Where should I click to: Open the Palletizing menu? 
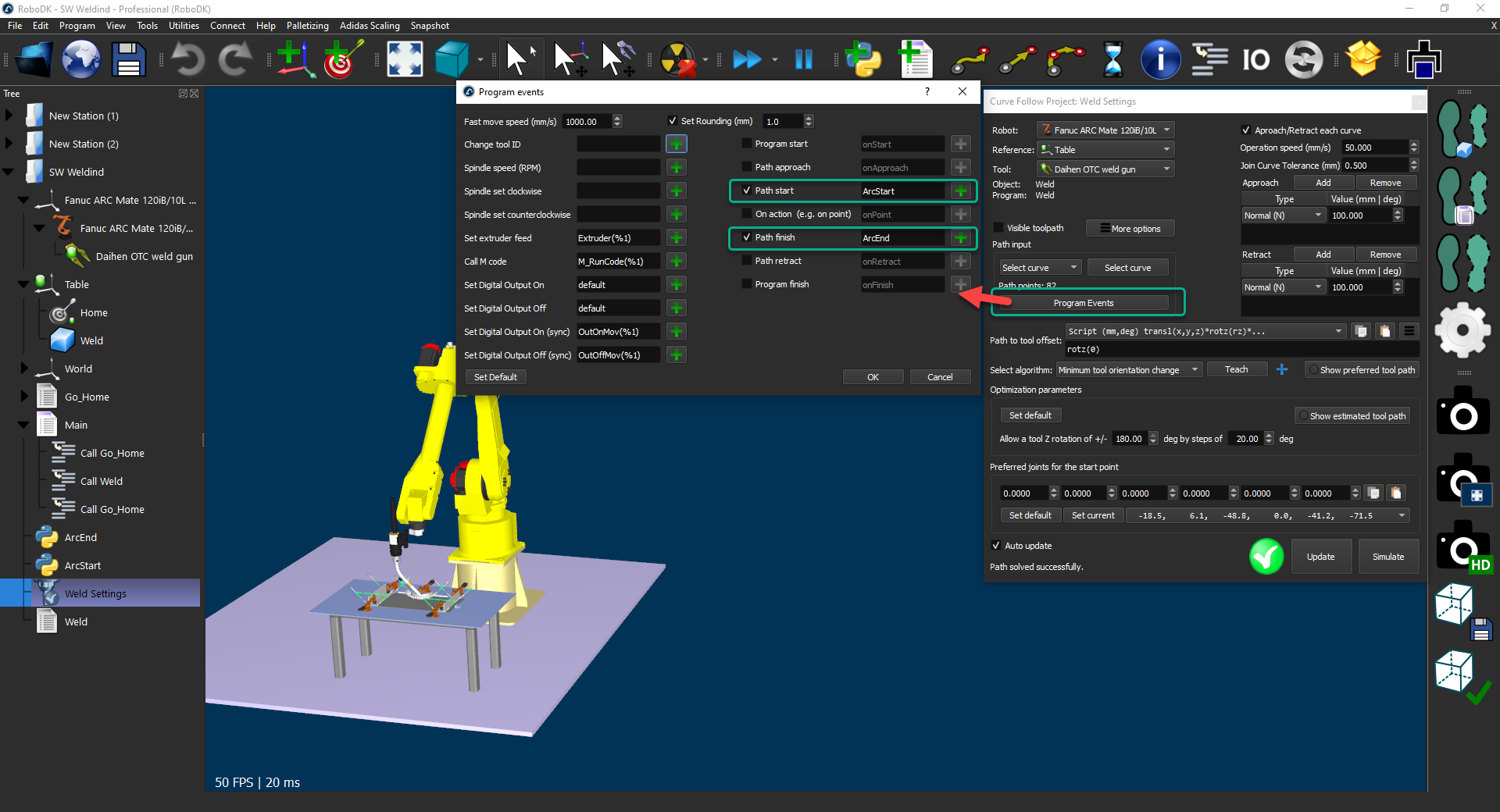(x=307, y=26)
